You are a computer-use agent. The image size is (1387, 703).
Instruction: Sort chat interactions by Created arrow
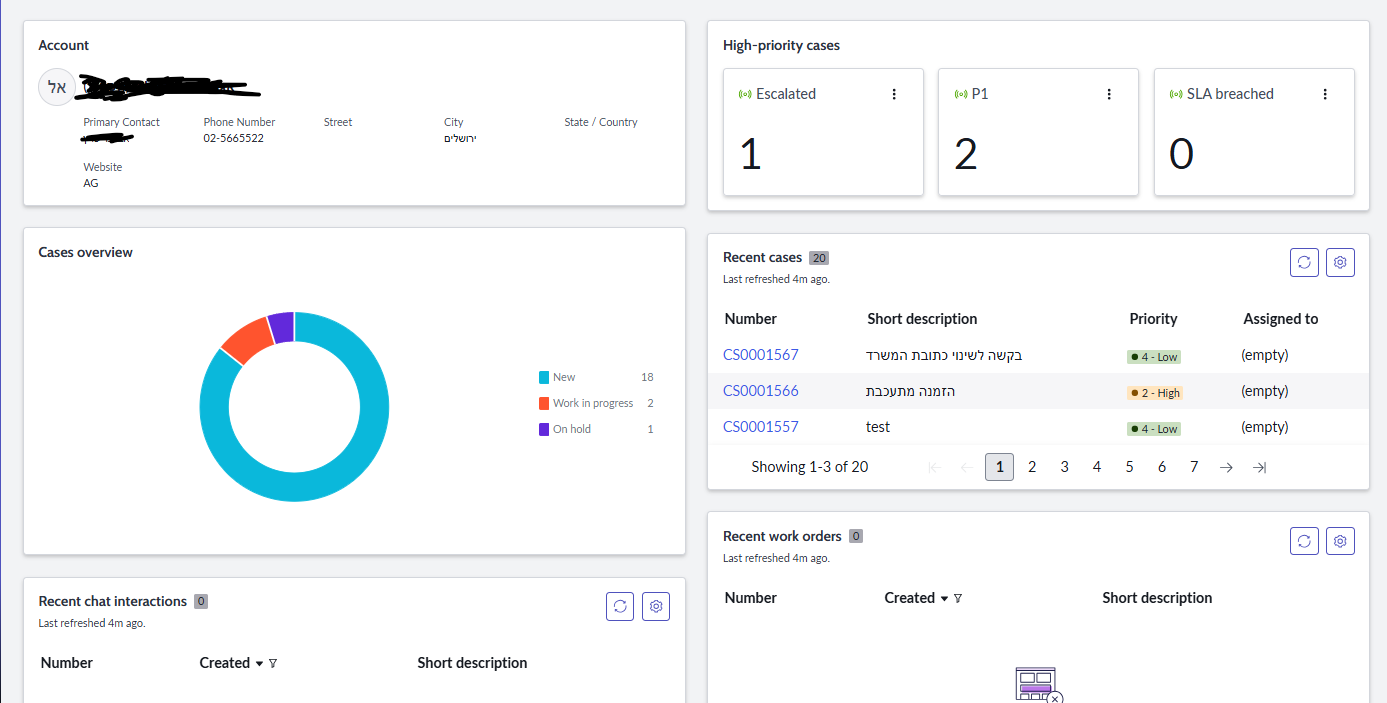[259, 663]
